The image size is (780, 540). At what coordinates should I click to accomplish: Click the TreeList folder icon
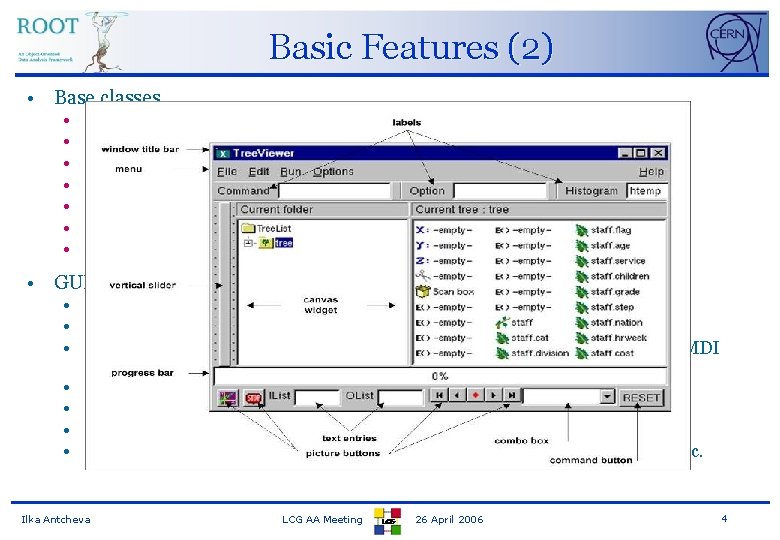248,229
